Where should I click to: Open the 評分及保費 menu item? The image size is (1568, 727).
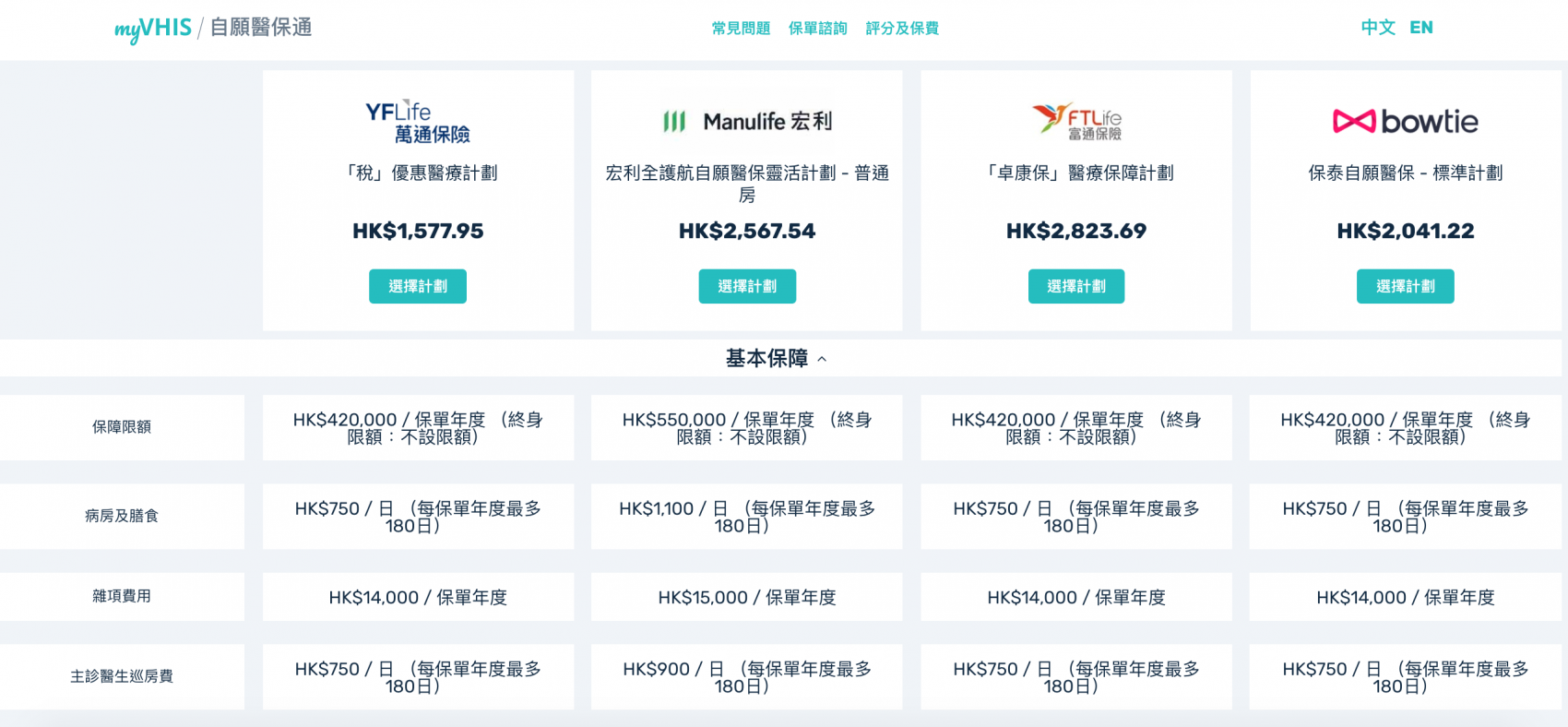click(x=902, y=29)
